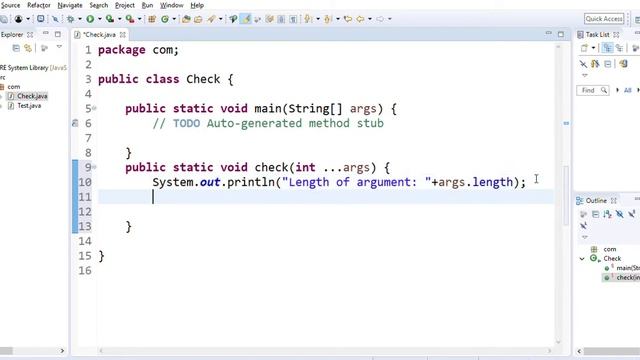Click the Previous Annotation icon
Image resolution: width=640 pixels, height=360 pixels.
click(x=328, y=19)
